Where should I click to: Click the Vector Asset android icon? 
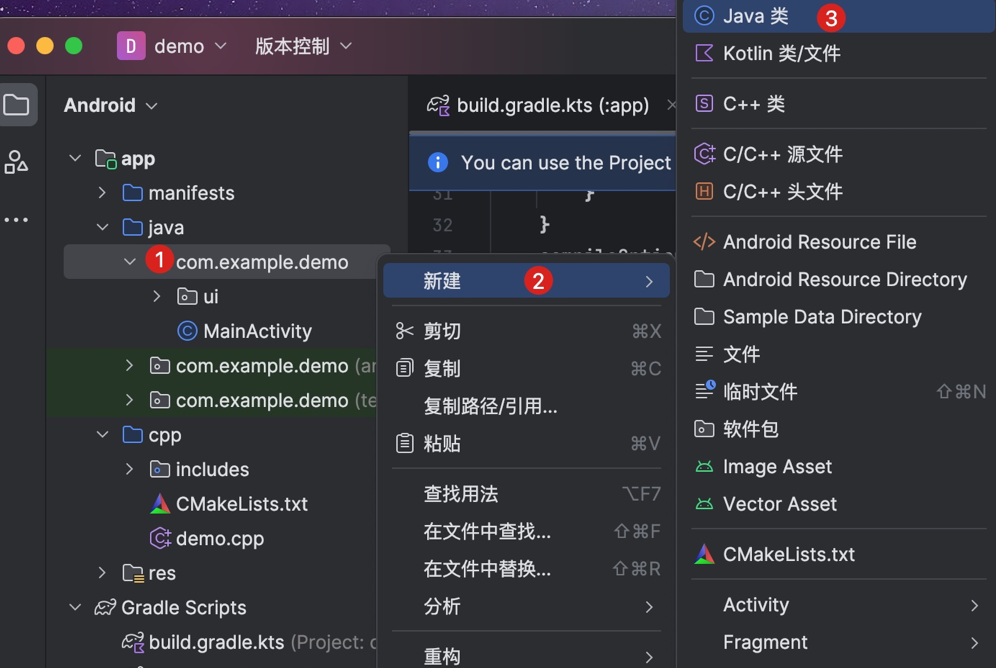coord(704,504)
